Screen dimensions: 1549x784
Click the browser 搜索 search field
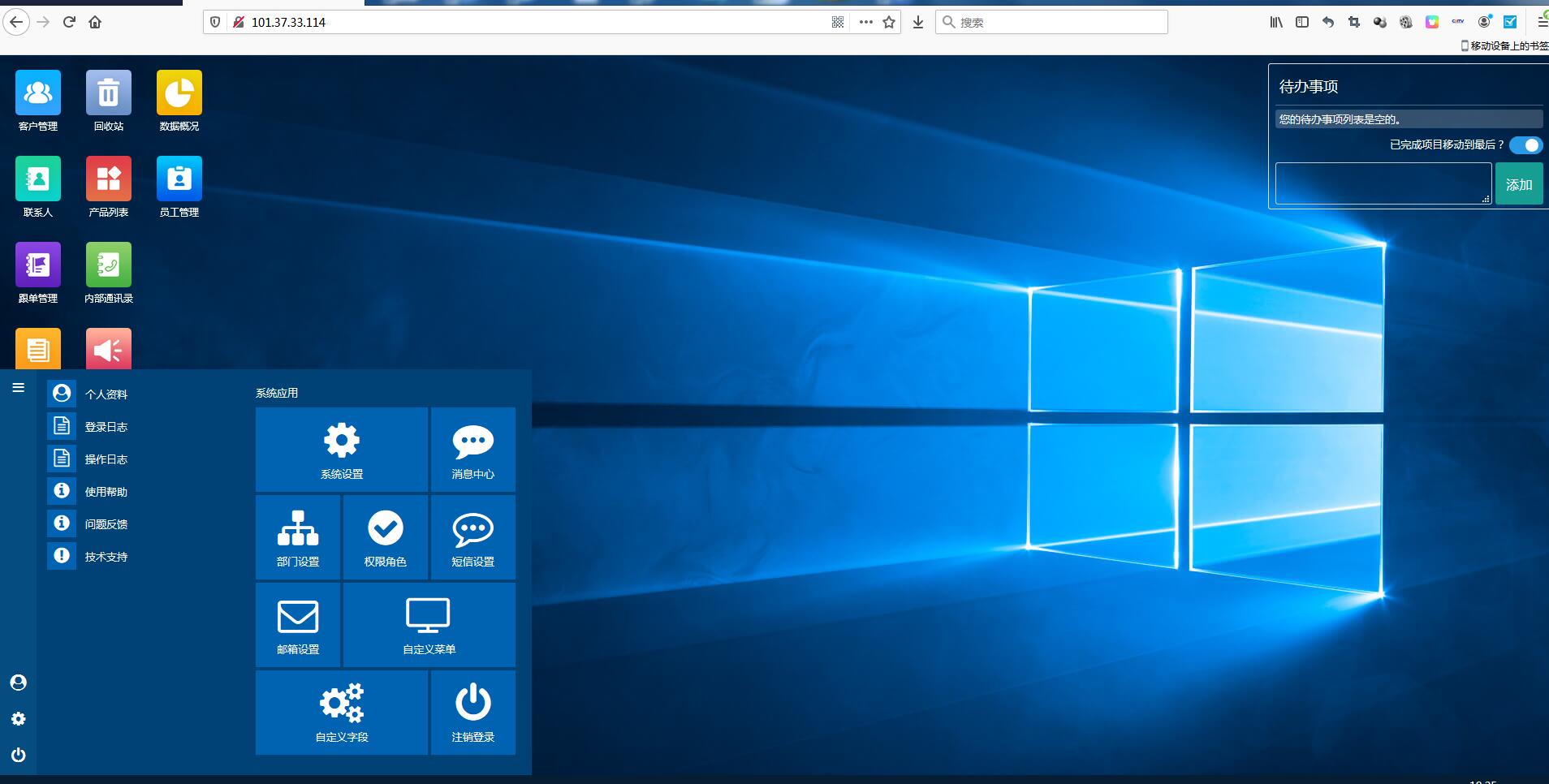click(1052, 22)
